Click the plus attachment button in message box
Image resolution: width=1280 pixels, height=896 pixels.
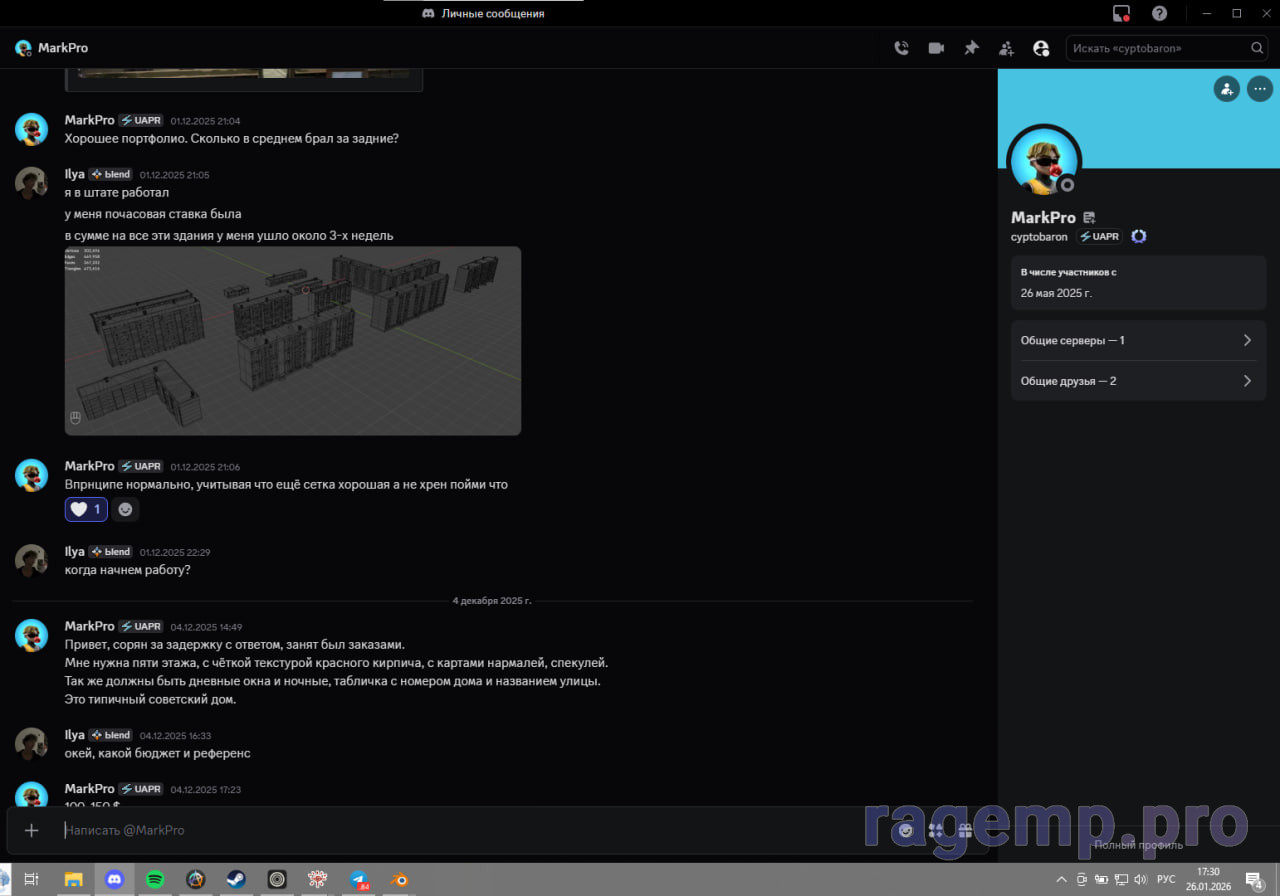32,830
